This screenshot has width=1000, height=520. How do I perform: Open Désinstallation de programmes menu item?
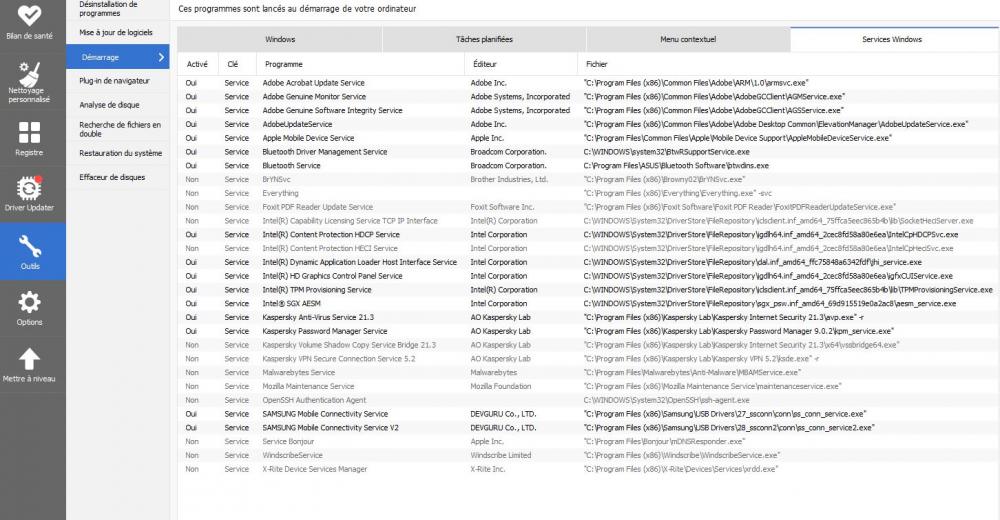(x=118, y=9)
